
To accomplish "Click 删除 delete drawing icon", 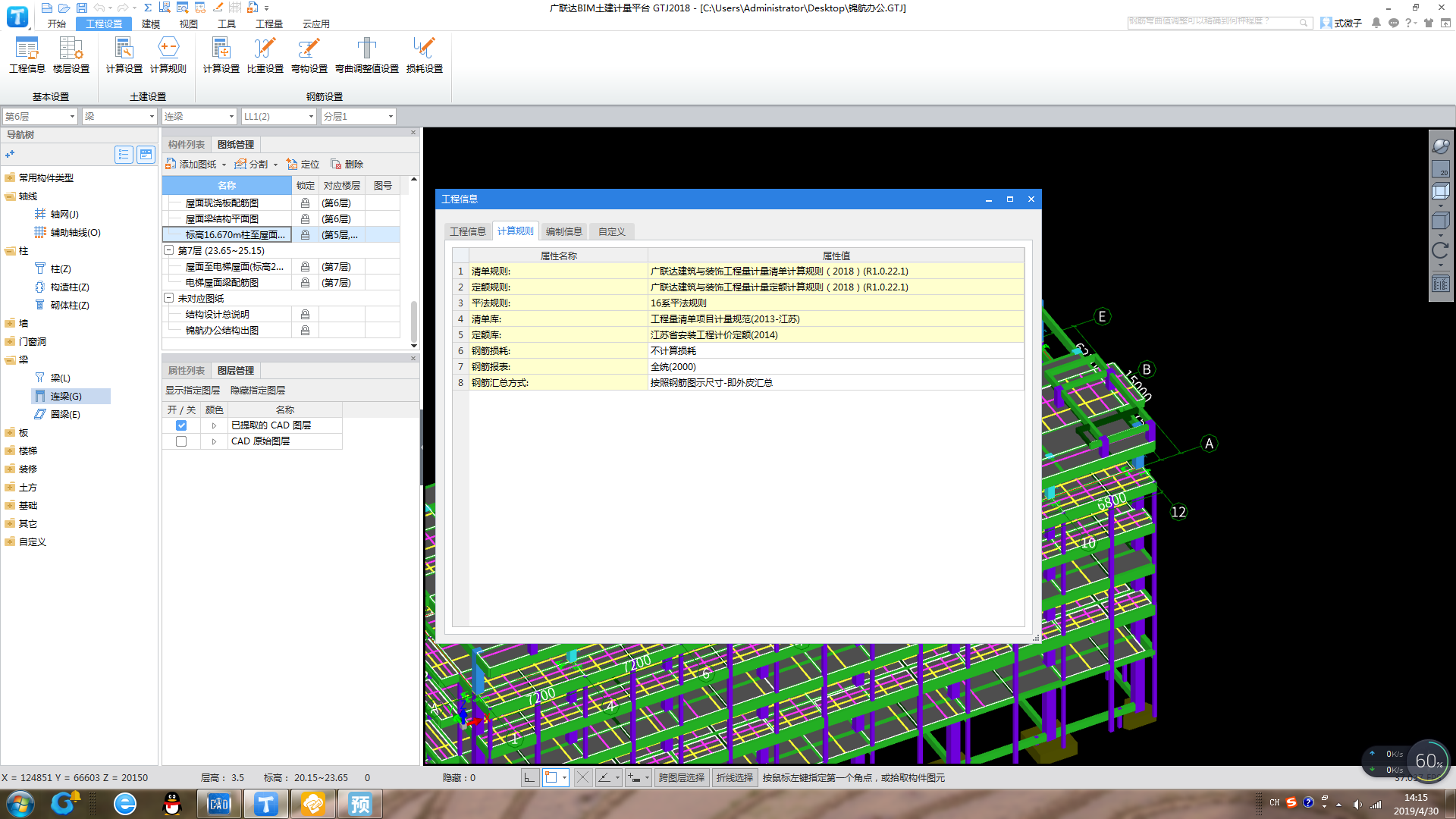I will pos(347,164).
